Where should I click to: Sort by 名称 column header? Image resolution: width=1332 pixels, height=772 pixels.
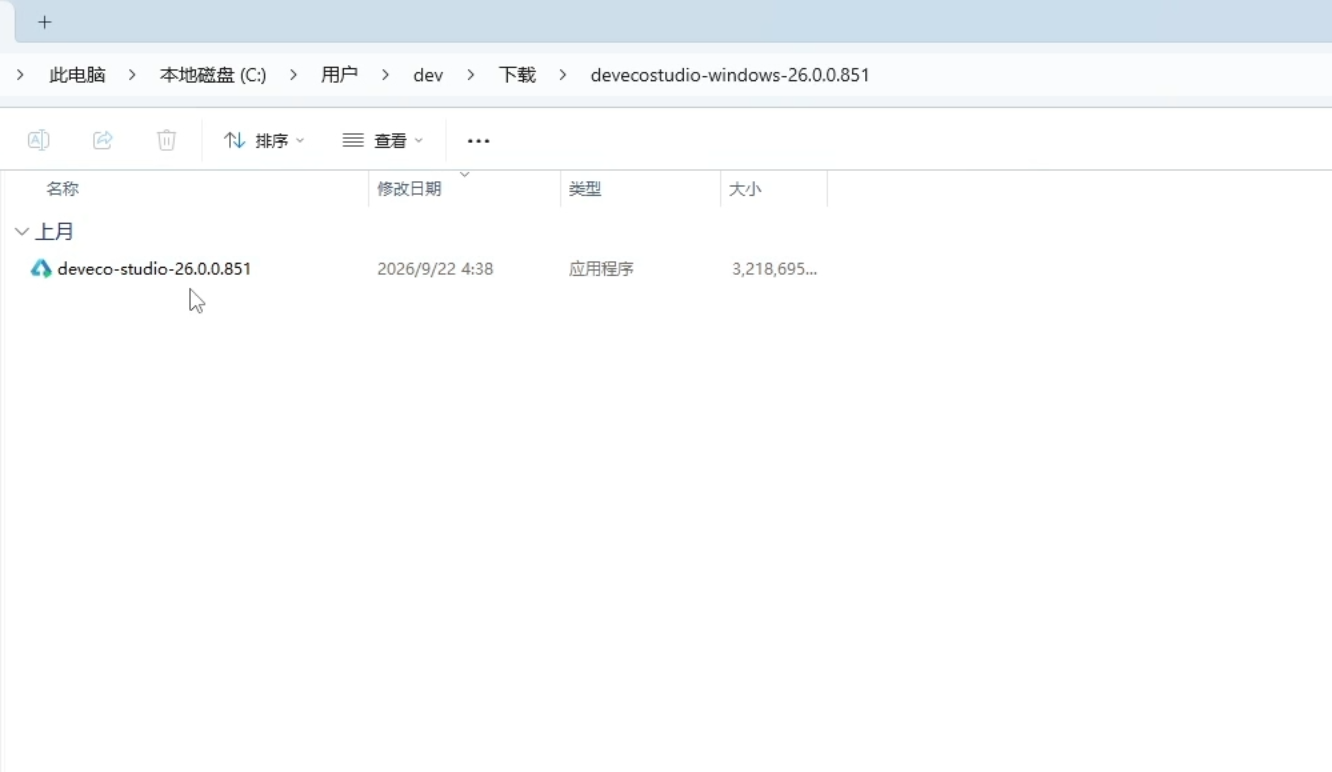tap(62, 189)
